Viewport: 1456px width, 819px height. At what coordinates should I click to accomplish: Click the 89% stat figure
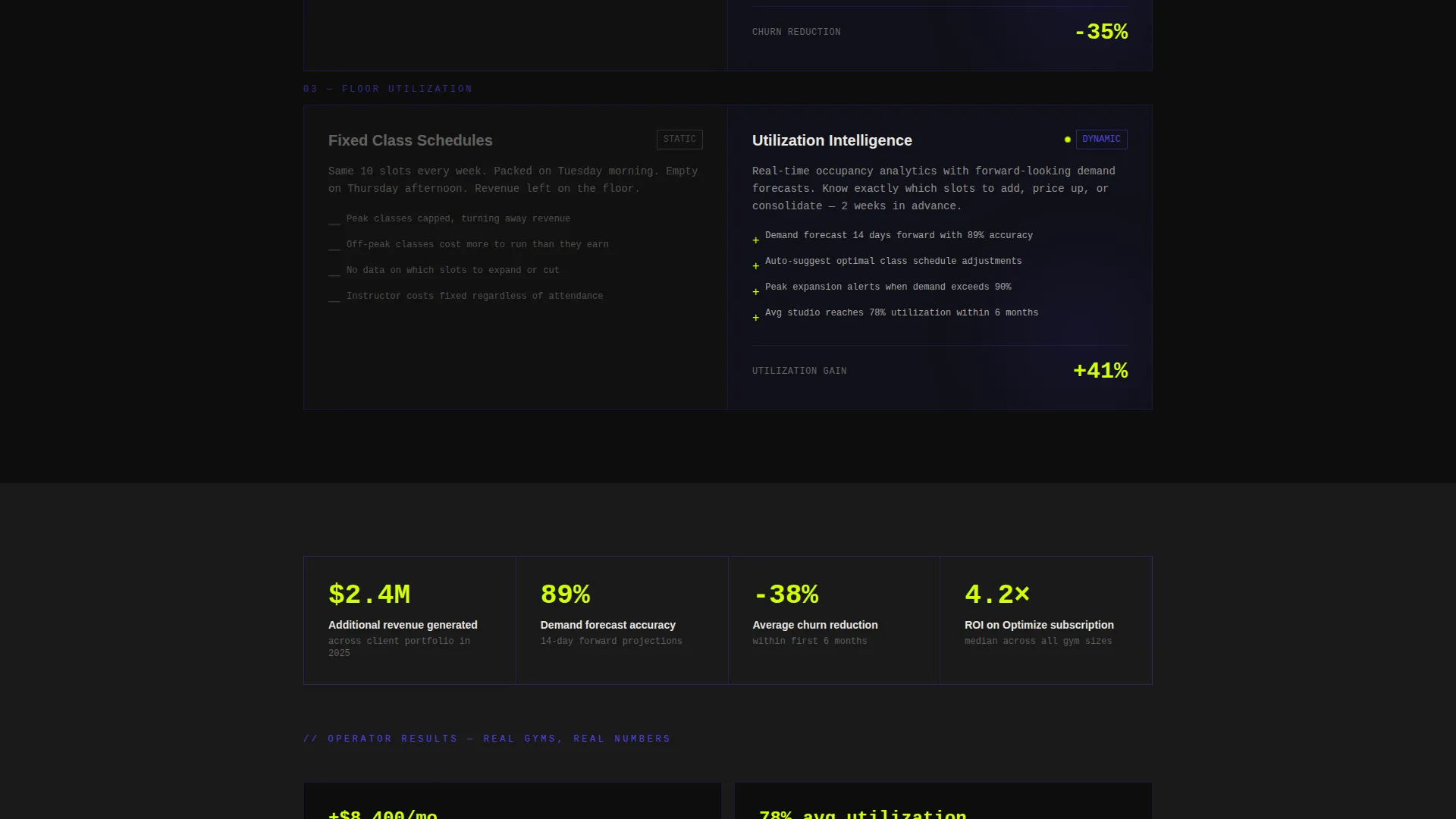[x=565, y=595]
